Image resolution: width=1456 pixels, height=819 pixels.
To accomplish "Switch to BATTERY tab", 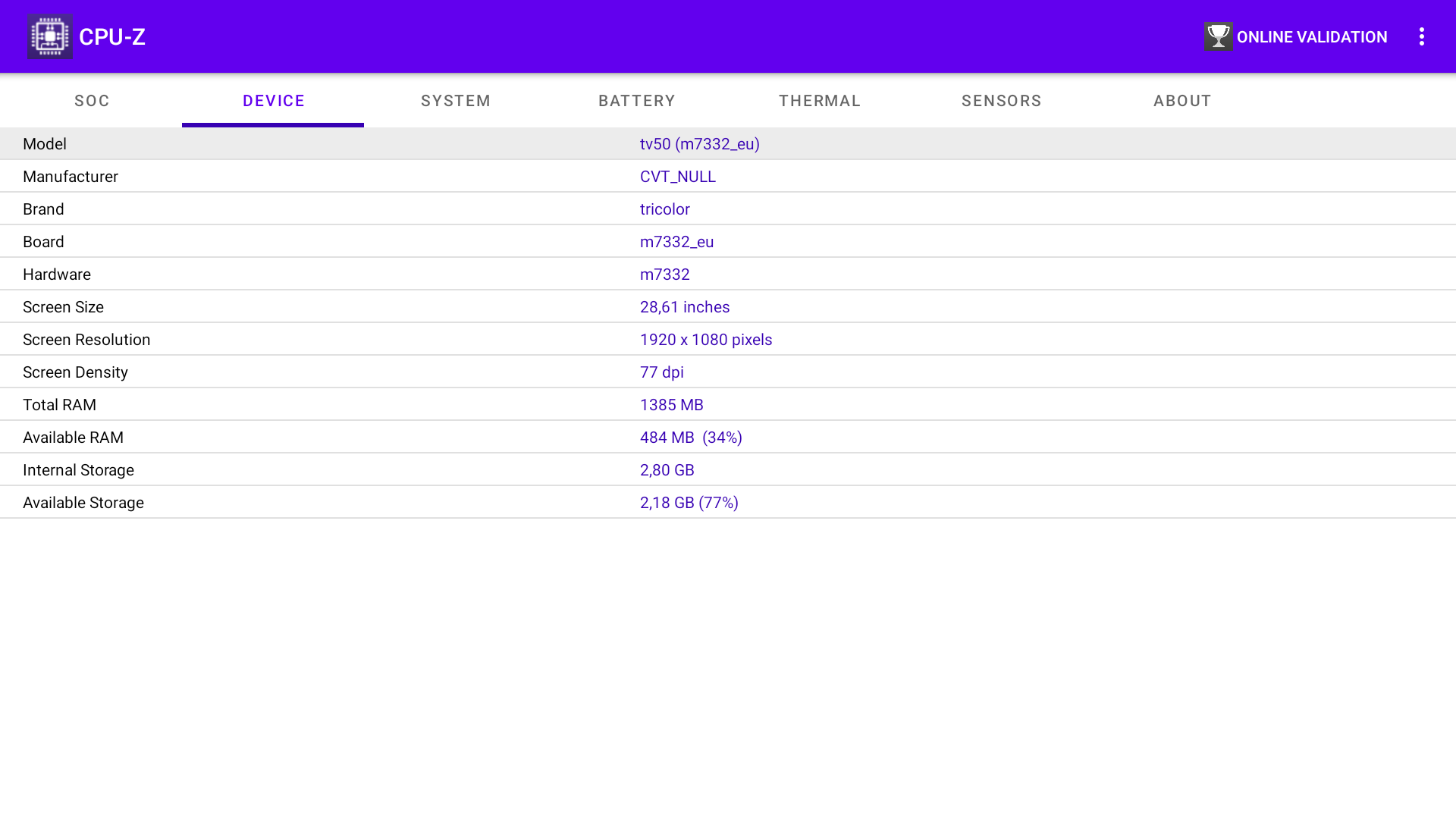I will (x=637, y=100).
